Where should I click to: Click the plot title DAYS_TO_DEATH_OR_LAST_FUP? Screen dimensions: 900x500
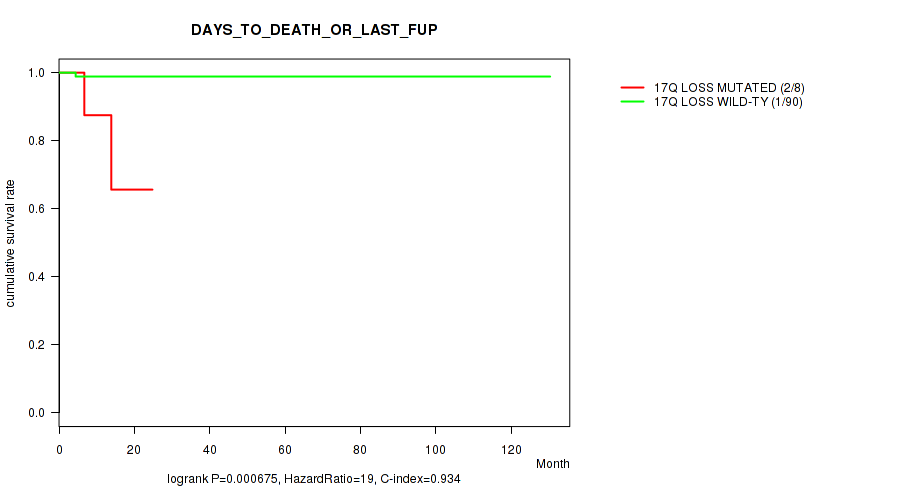click(314, 30)
